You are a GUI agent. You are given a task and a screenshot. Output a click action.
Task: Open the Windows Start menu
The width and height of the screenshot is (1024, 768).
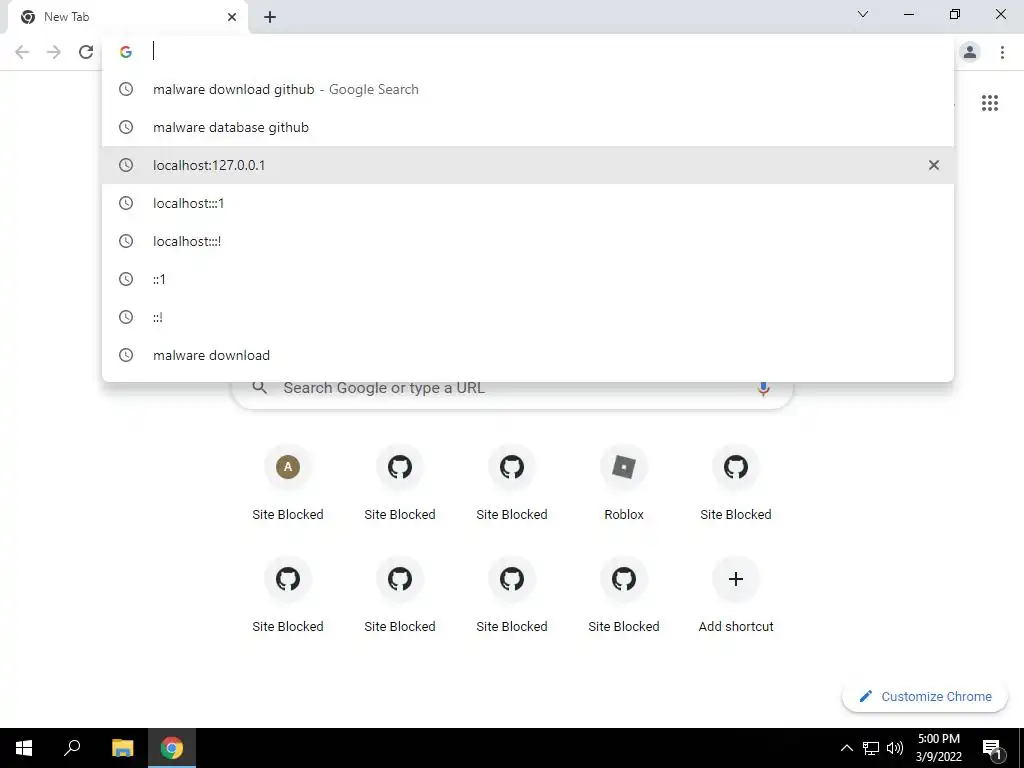pos(24,748)
